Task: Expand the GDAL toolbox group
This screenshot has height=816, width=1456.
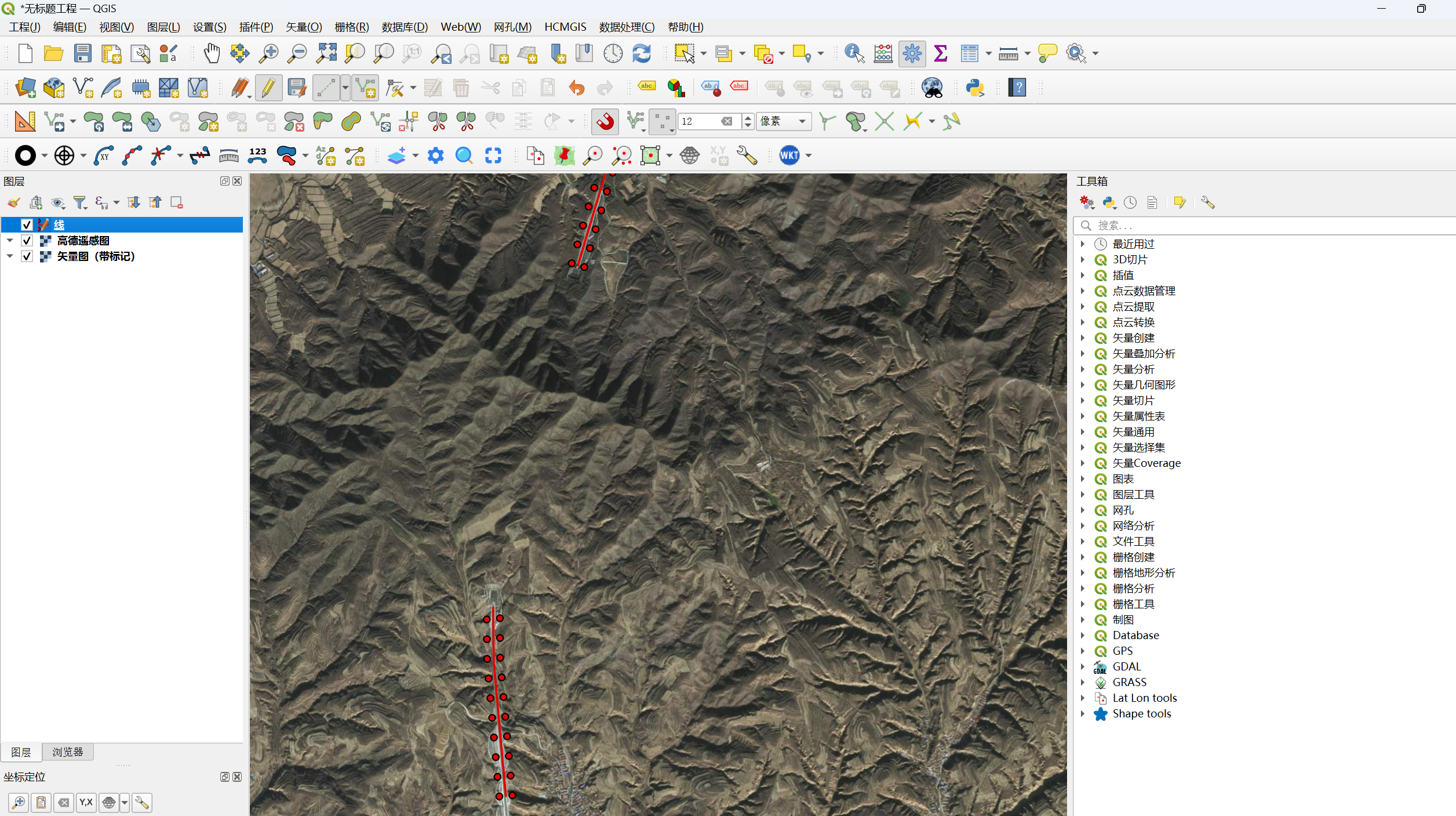Action: coord(1082,667)
